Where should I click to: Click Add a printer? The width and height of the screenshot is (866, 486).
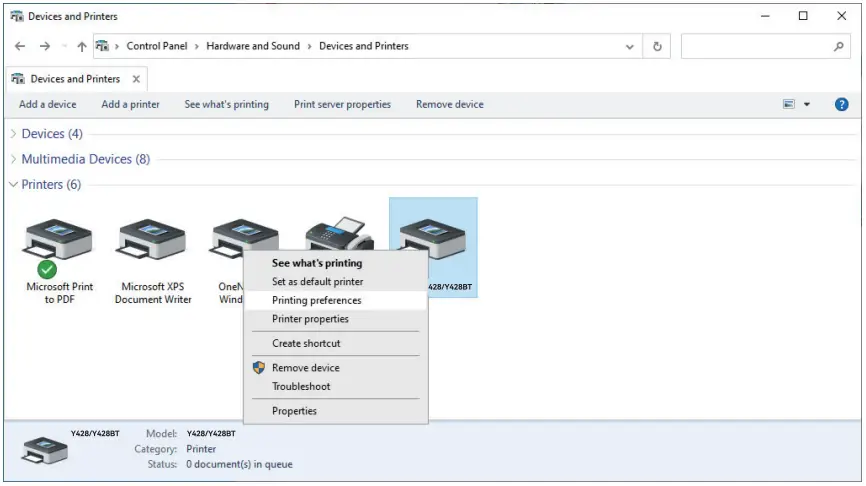130,104
